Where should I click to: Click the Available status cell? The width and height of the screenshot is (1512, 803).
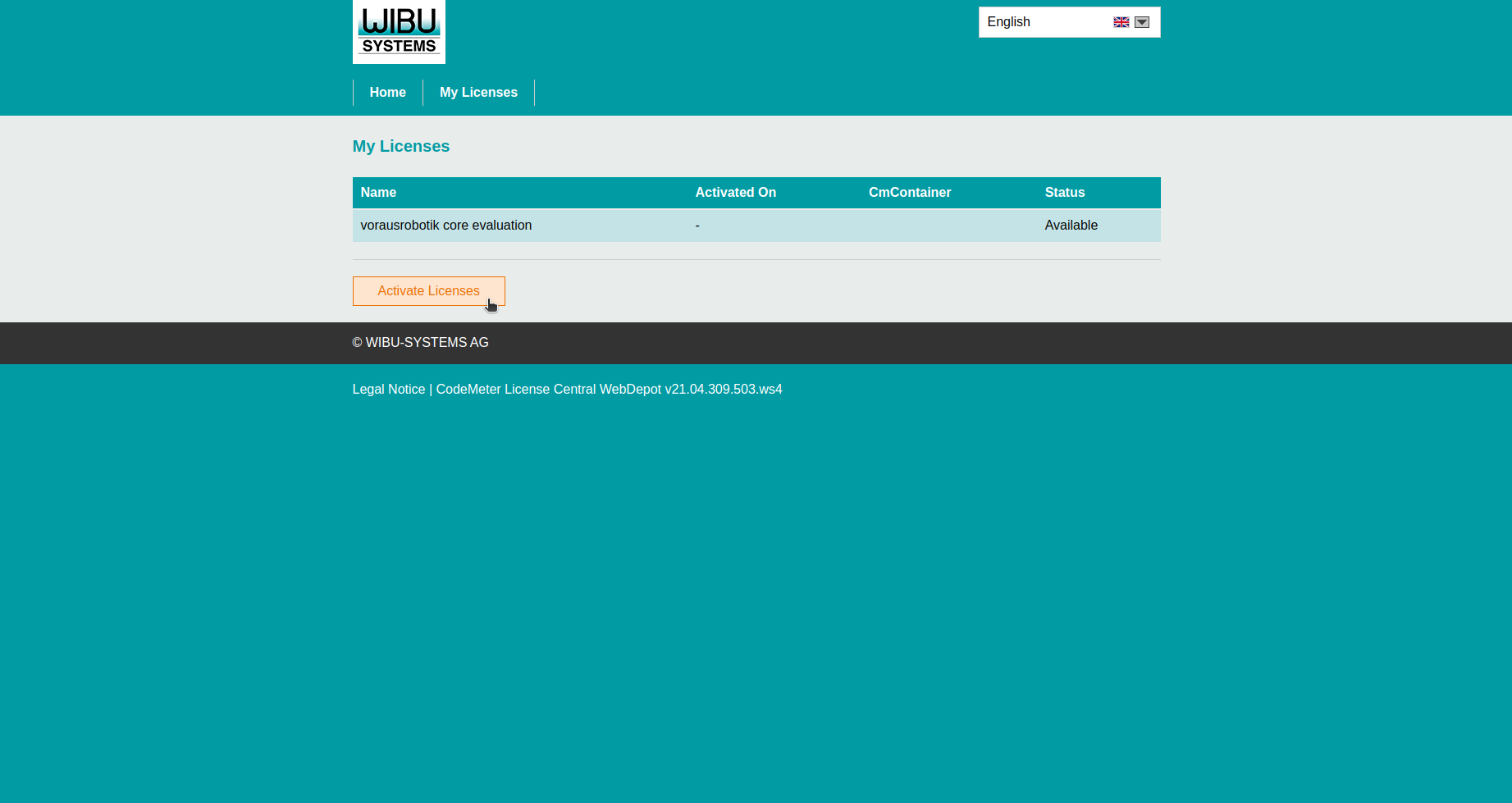[x=1071, y=226]
